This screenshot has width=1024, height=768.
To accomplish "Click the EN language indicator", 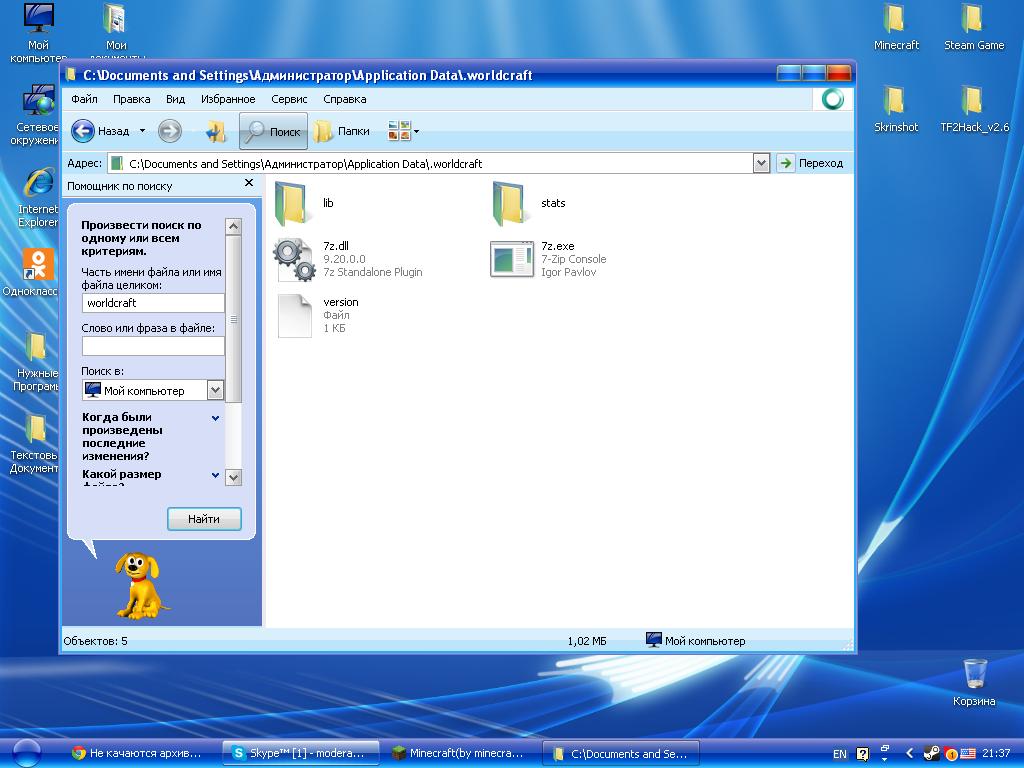I will [x=840, y=754].
